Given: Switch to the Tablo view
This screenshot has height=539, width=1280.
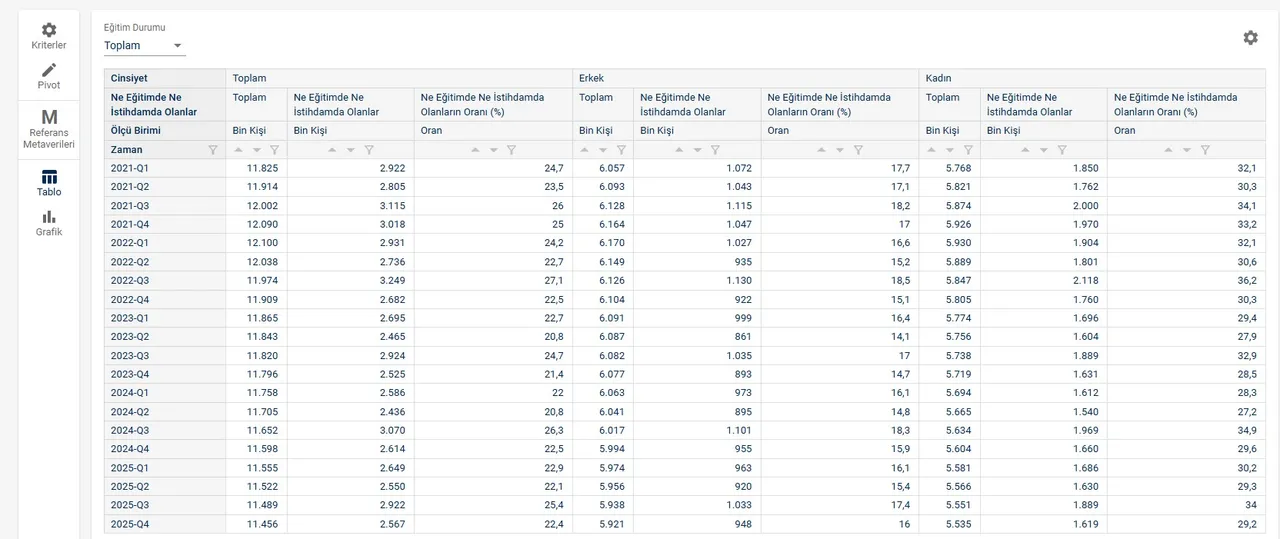Looking at the screenshot, I should pyautogui.click(x=48, y=183).
